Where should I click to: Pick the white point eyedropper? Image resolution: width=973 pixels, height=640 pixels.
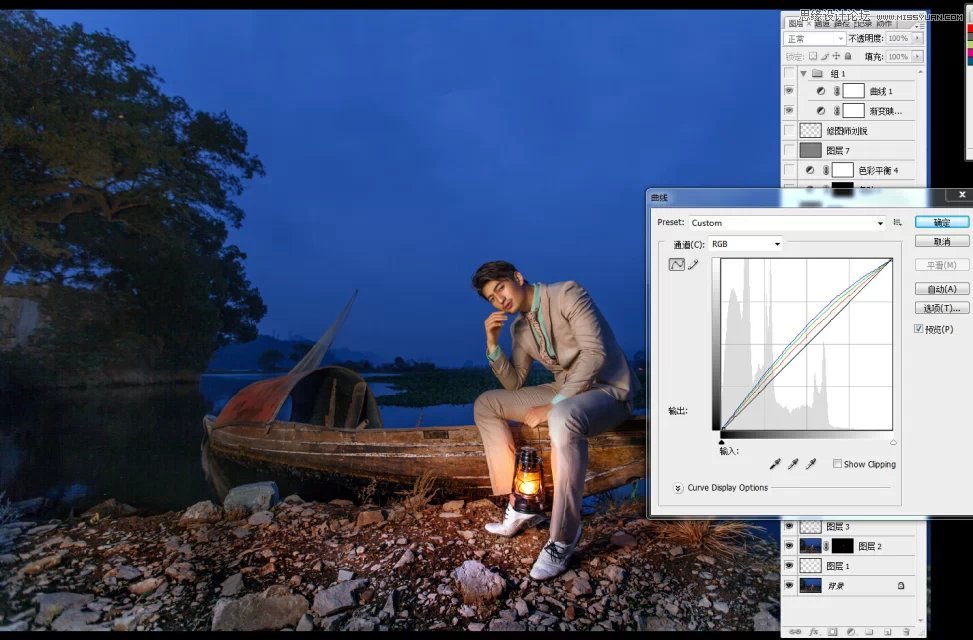point(811,464)
